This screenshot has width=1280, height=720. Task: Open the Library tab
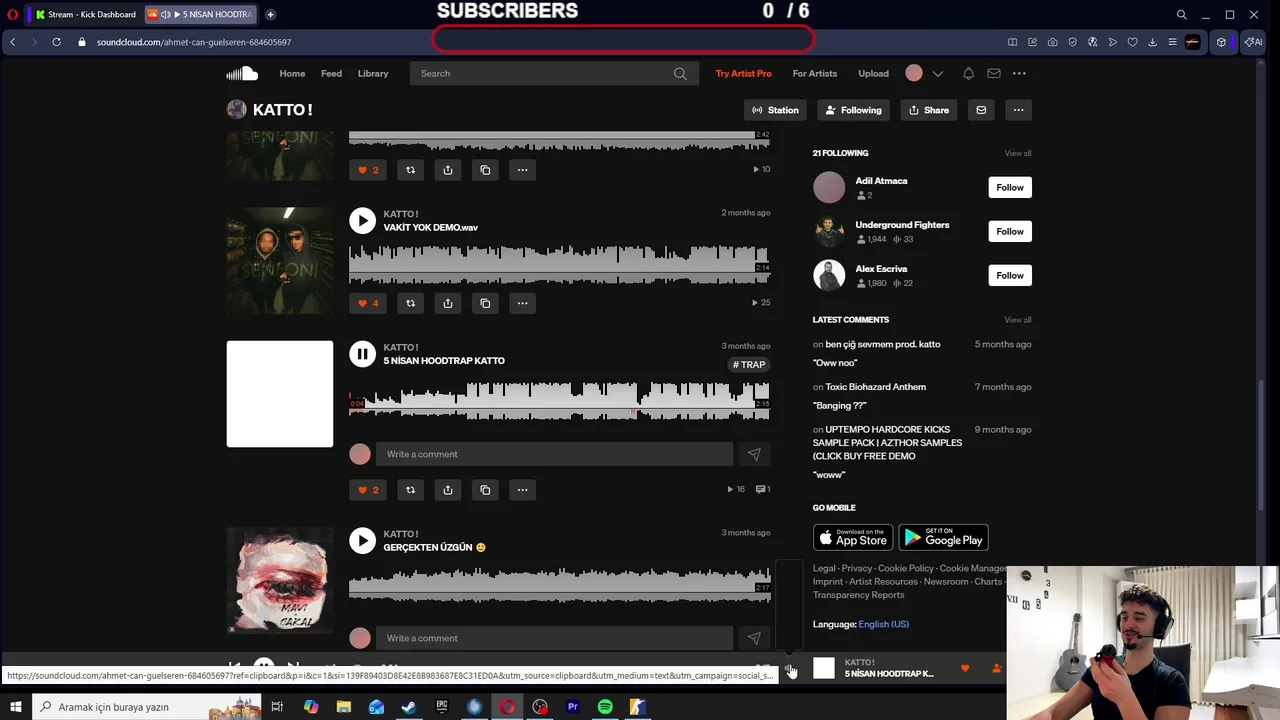coord(373,73)
